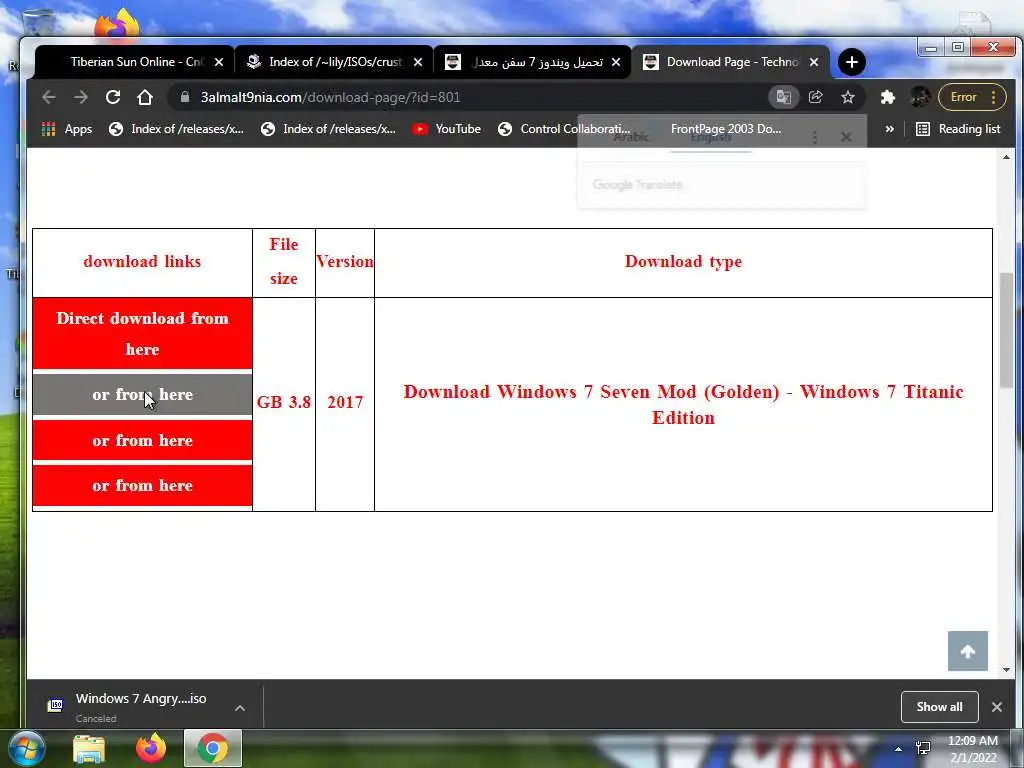Open the Extensions puzzle icon
1024x768 pixels.
(888, 97)
